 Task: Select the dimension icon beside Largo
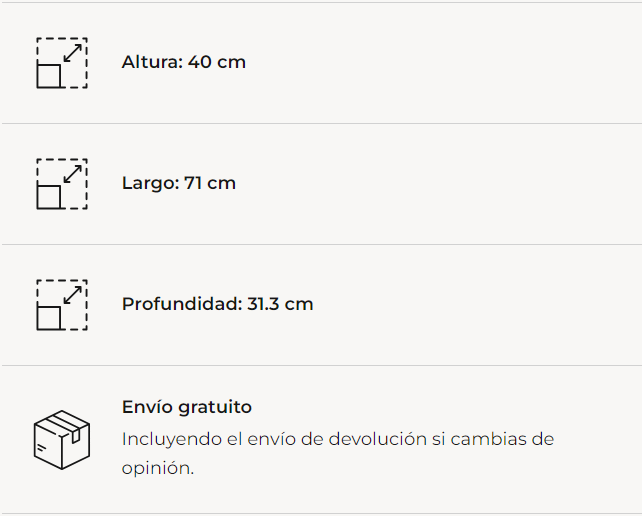(62, 184)
